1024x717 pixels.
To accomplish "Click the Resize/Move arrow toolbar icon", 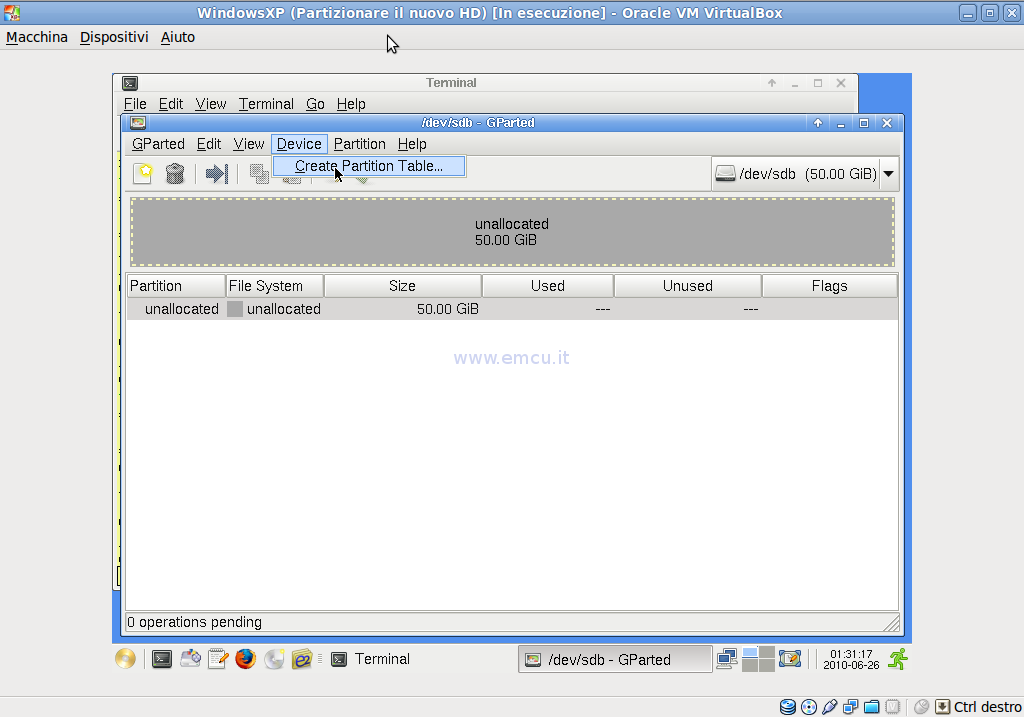I will click(x=216, y=174).
